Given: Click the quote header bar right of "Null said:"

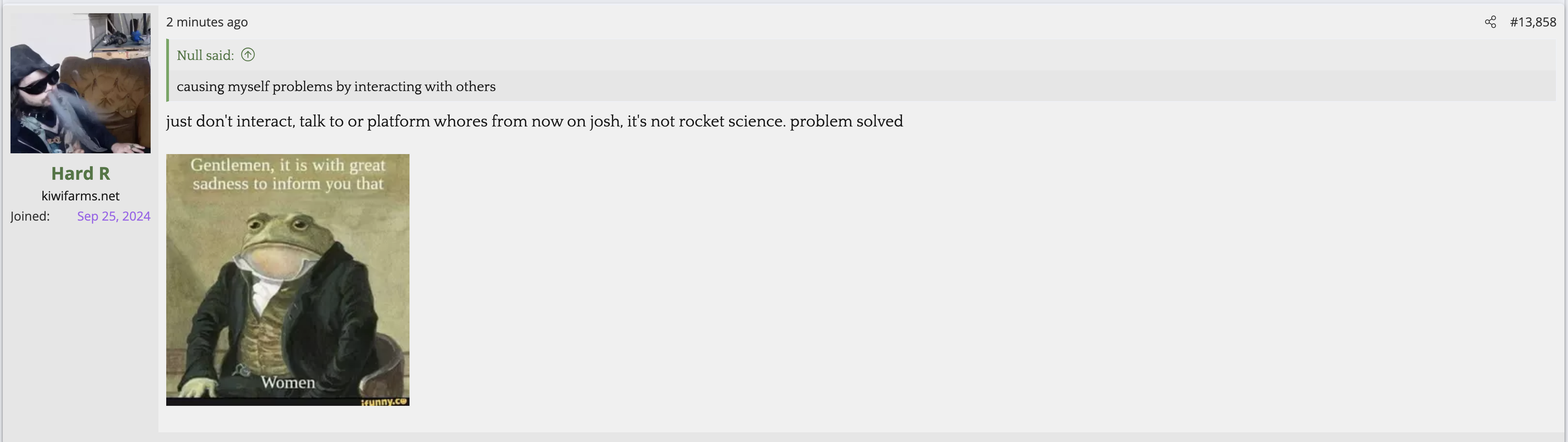Looking at the screenshot, I should (x=852, y=55).
